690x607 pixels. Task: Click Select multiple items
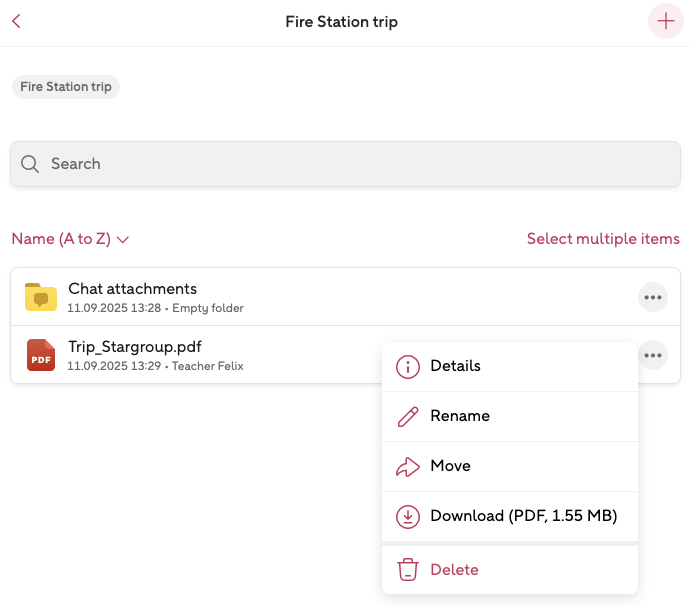(603, 239)
